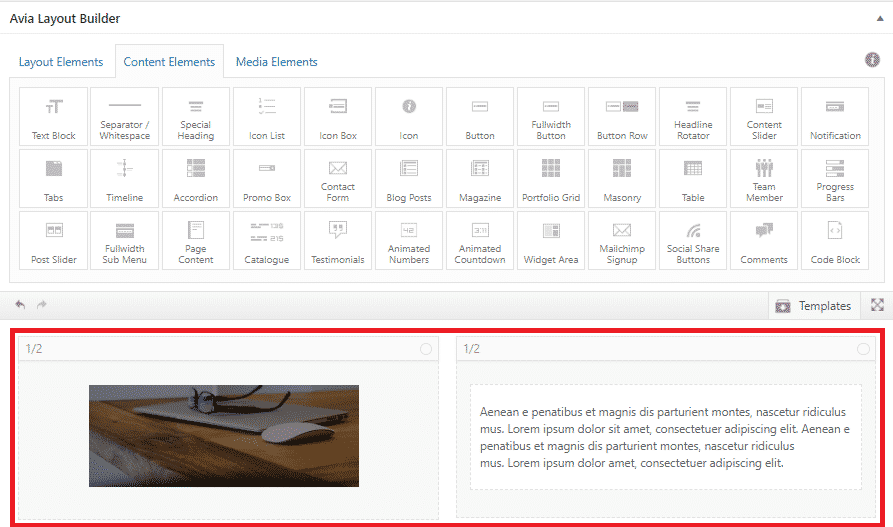Open the builder info icon
Image resolution: width=893 pixels, height=527 pixels.
coord(872,59)
